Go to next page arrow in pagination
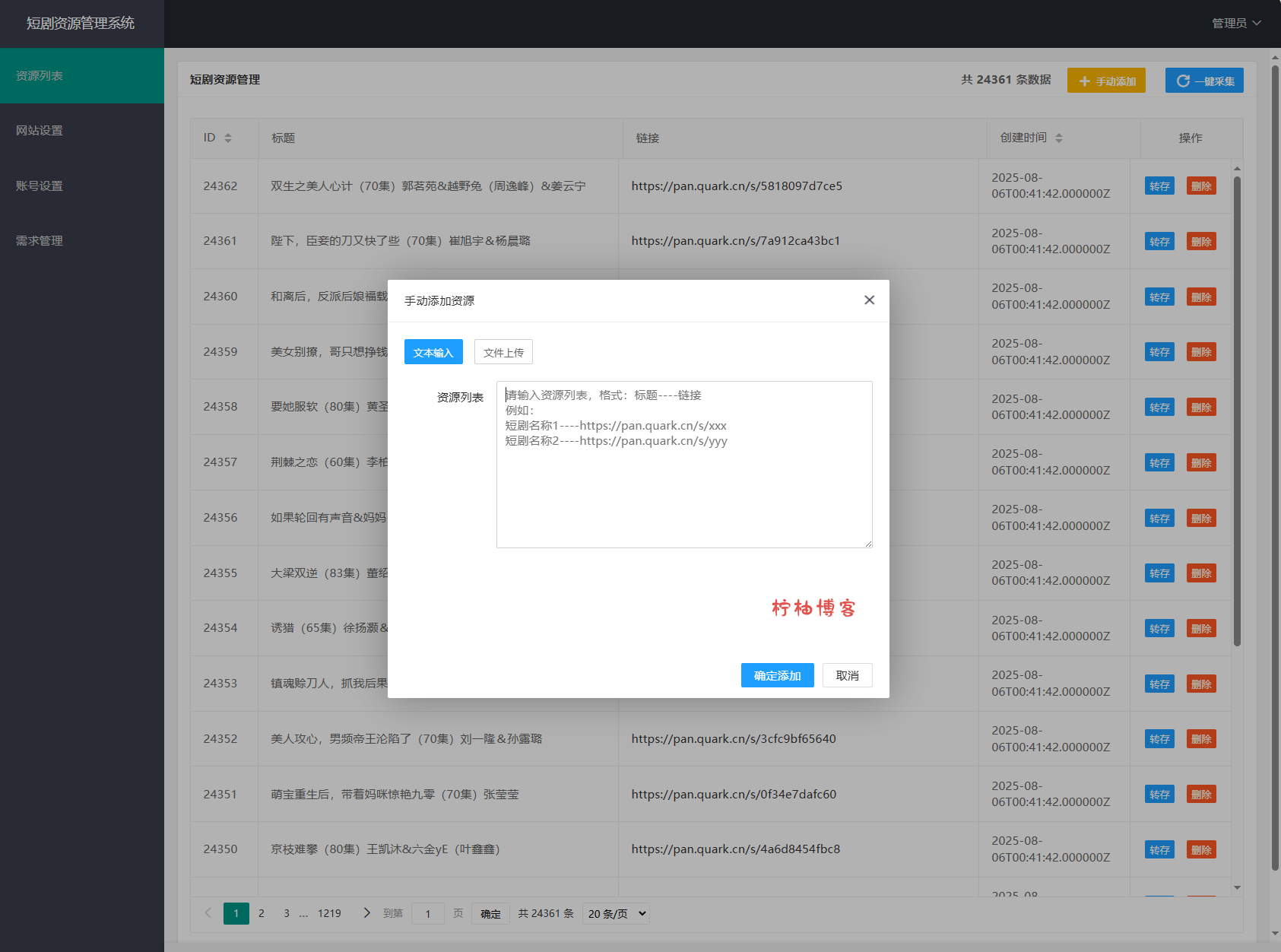Viewport: 1281px width, 952px height. (367, 913)
